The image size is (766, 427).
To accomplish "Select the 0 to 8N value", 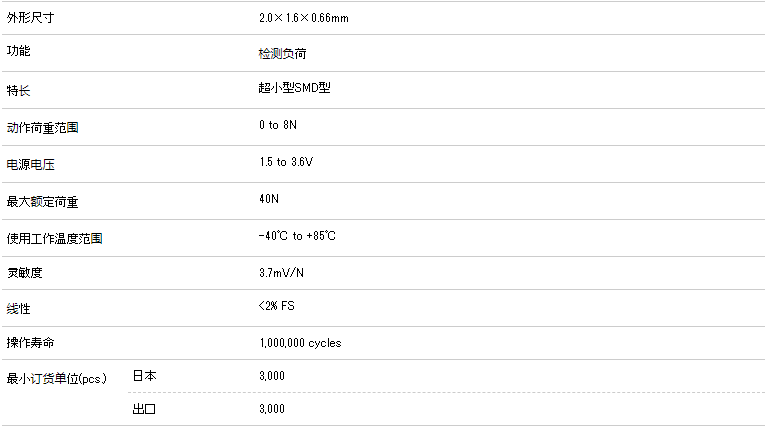I will pyautogui.click(x=276, y=125).
